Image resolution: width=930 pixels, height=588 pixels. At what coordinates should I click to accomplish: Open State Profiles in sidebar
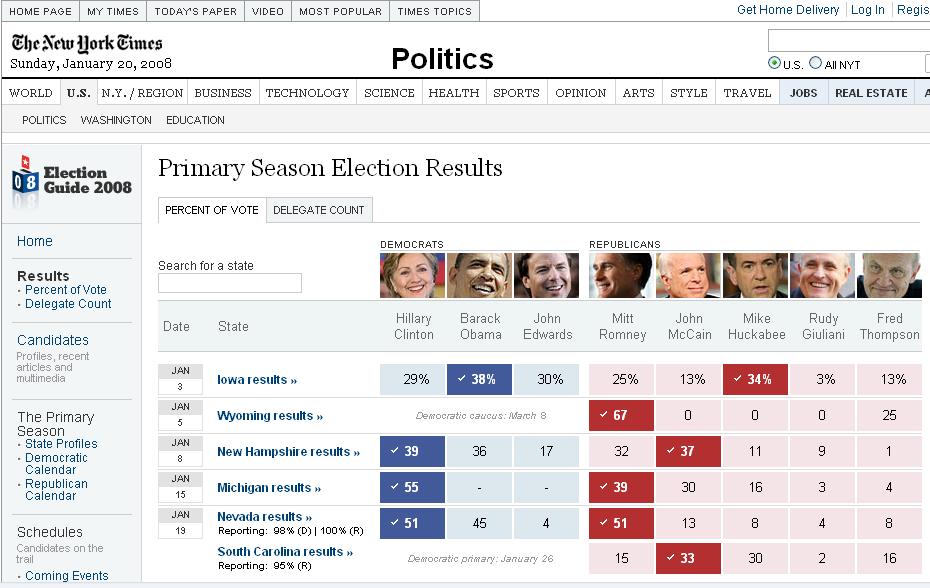tap(61, 444)
